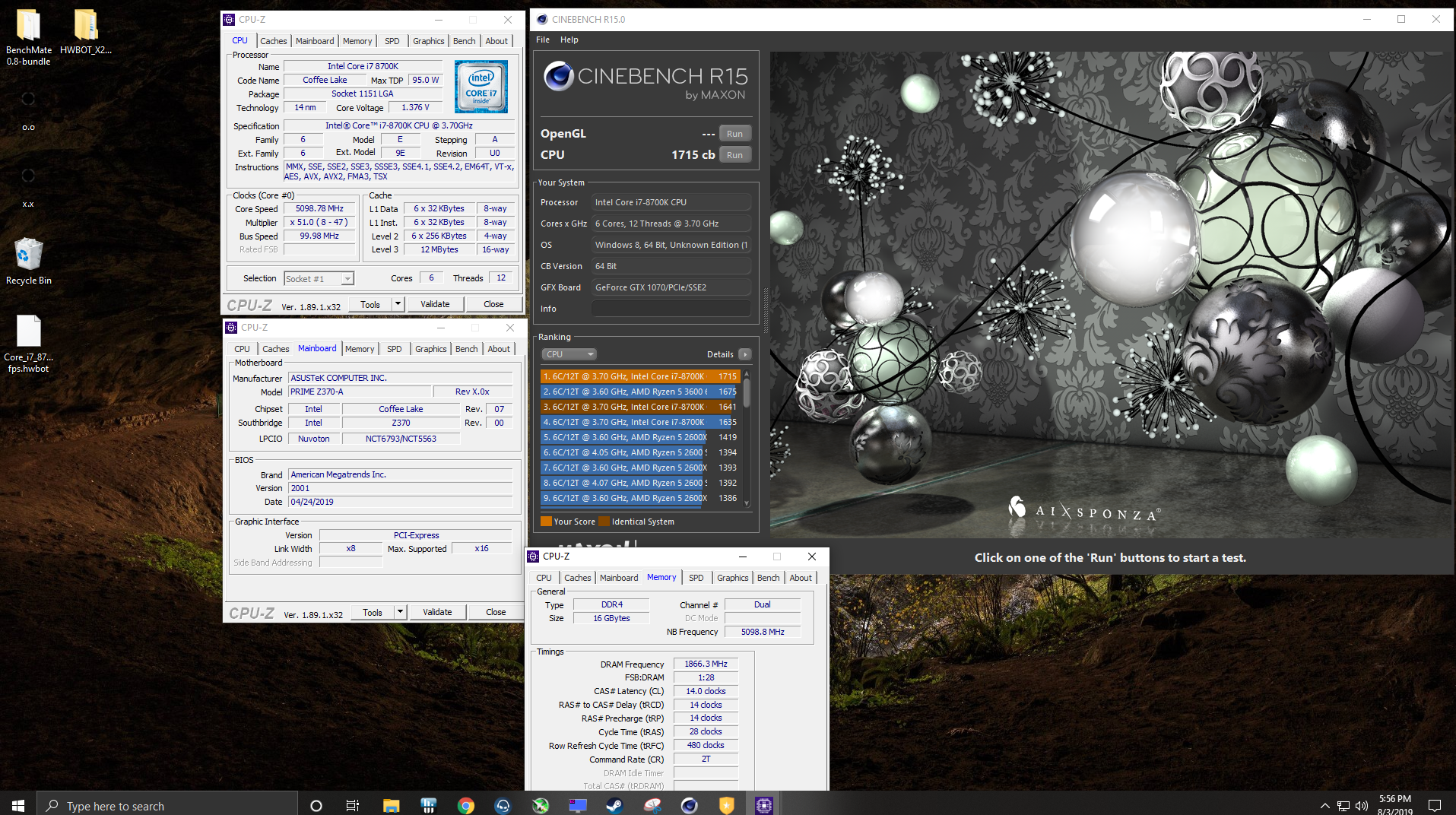The height and width of the screenshot is (815, 1456).
Task: Click Tools button in top CPU-Z window
Action: pos(370,304)
